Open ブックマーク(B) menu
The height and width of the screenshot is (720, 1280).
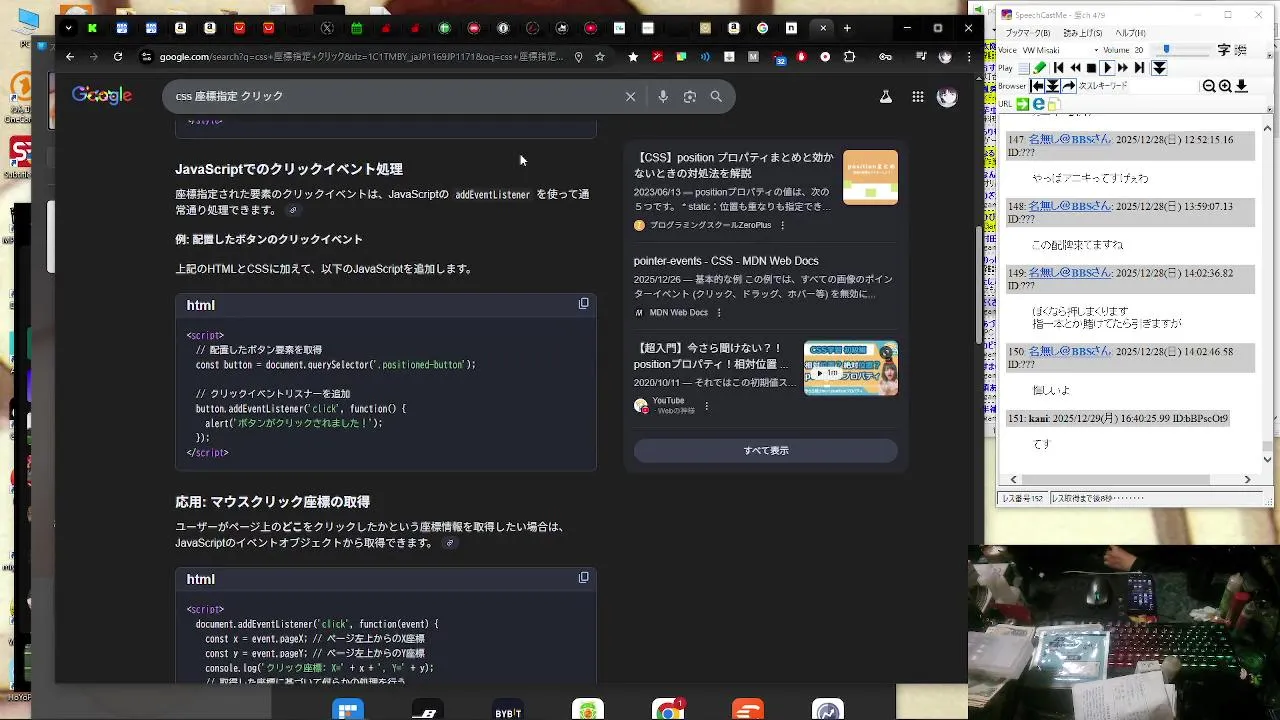(1029, 33)
